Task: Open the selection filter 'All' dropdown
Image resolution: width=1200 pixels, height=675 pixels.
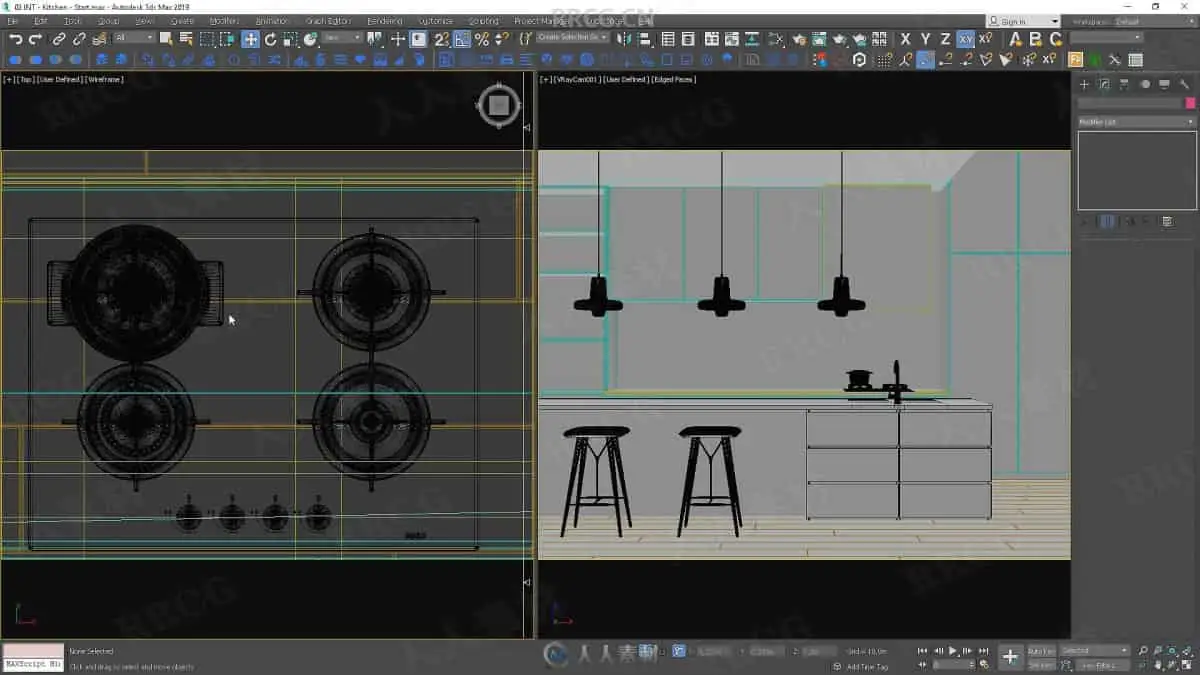Action: click(134, 38)
